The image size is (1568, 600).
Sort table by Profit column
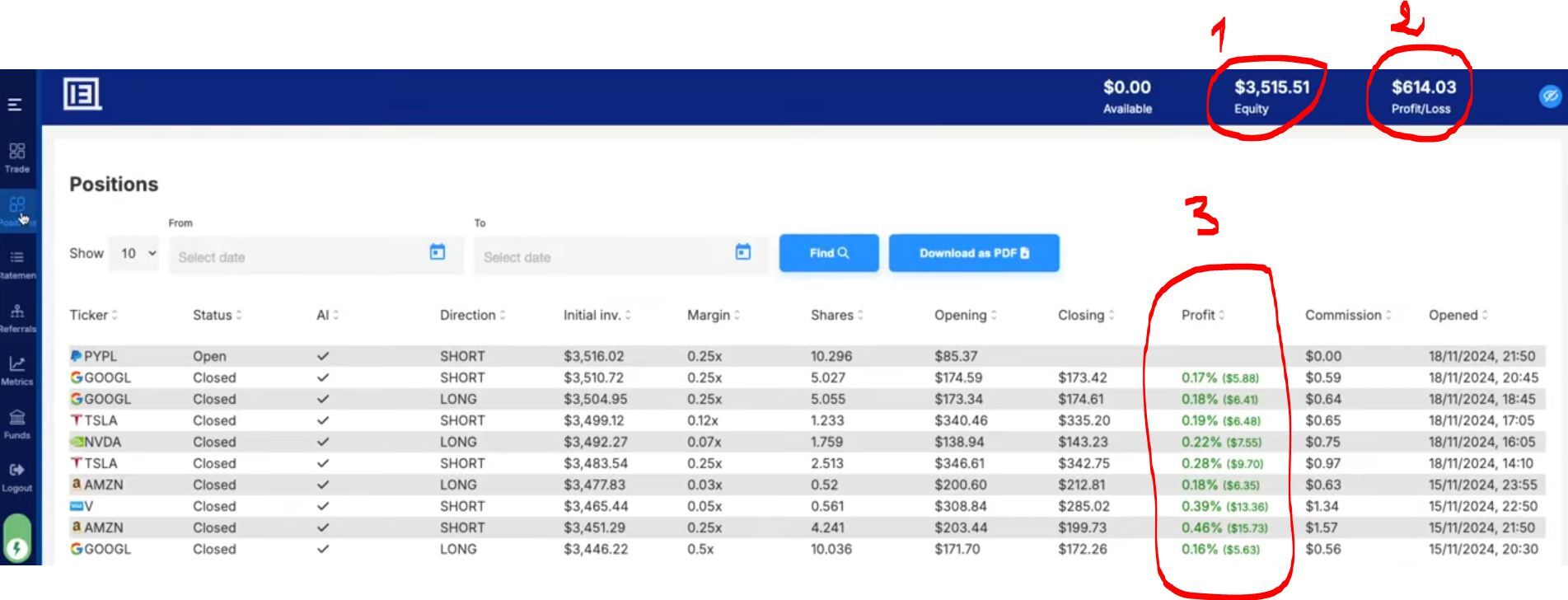click(x=1203, y=315)
